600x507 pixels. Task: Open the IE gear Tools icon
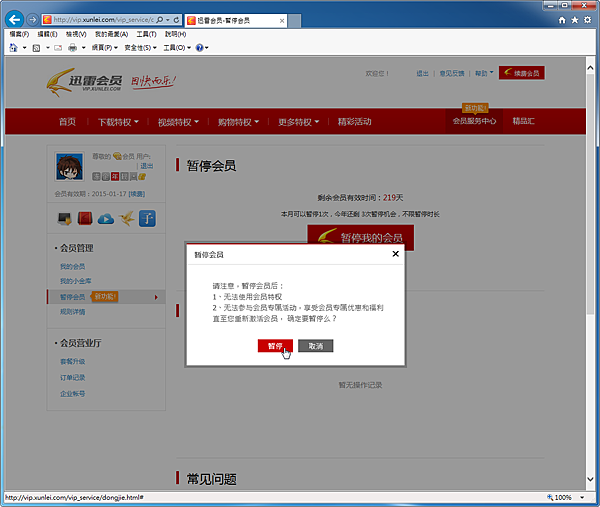tap(588, 20)
